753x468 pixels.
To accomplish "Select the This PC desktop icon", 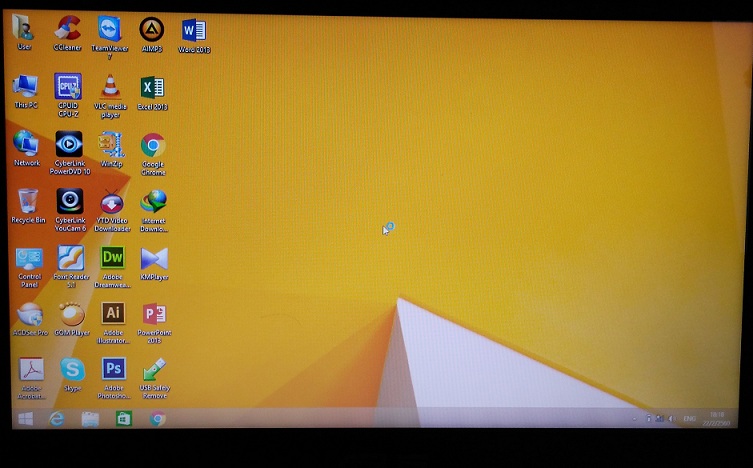I will [25, 91].
